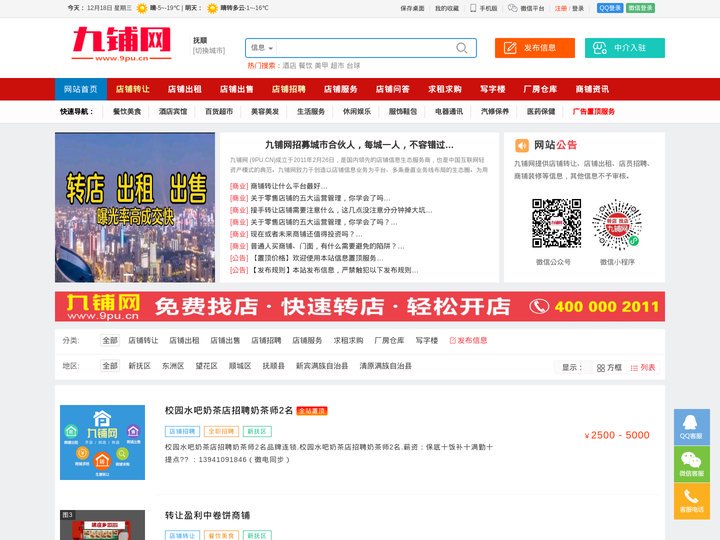Open 厂房仓库 nav tab
The width and height of the screenshot is (720, 540).
tap(540, 89)
